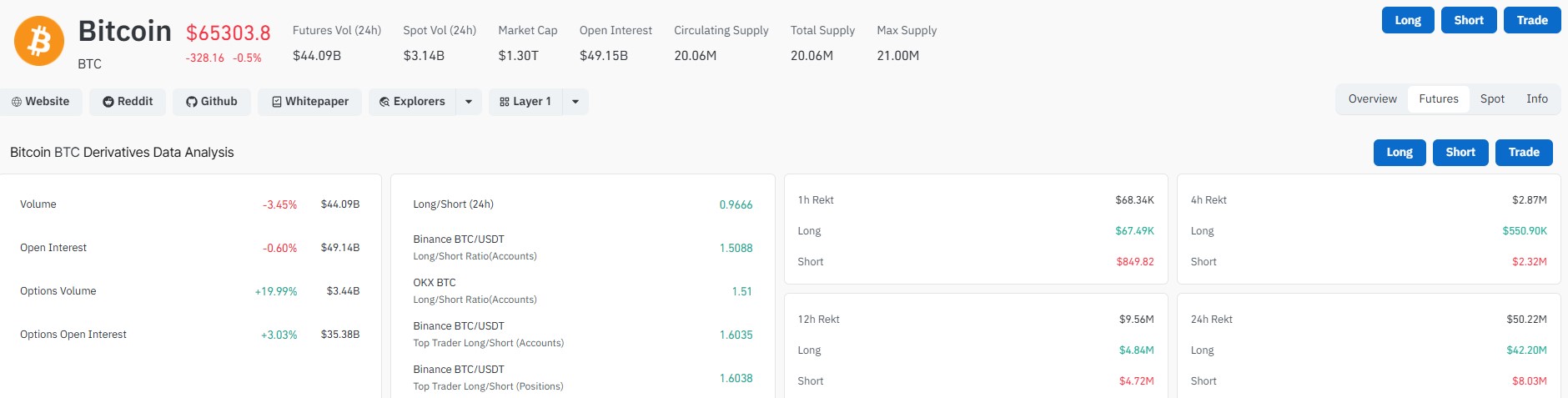Screen dimensions: 1568x398
Task: Open the Github link button
Action: [212, 102]
